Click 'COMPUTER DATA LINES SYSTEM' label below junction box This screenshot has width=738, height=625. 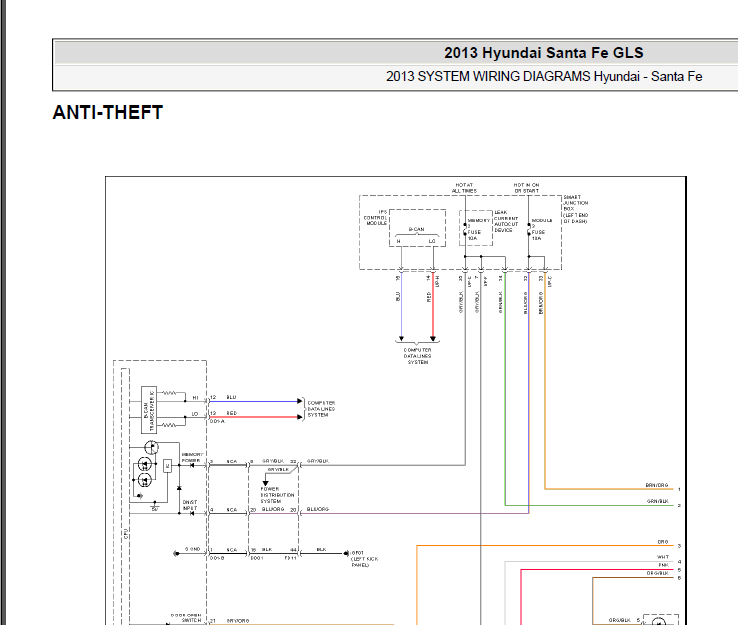(417, 356)
